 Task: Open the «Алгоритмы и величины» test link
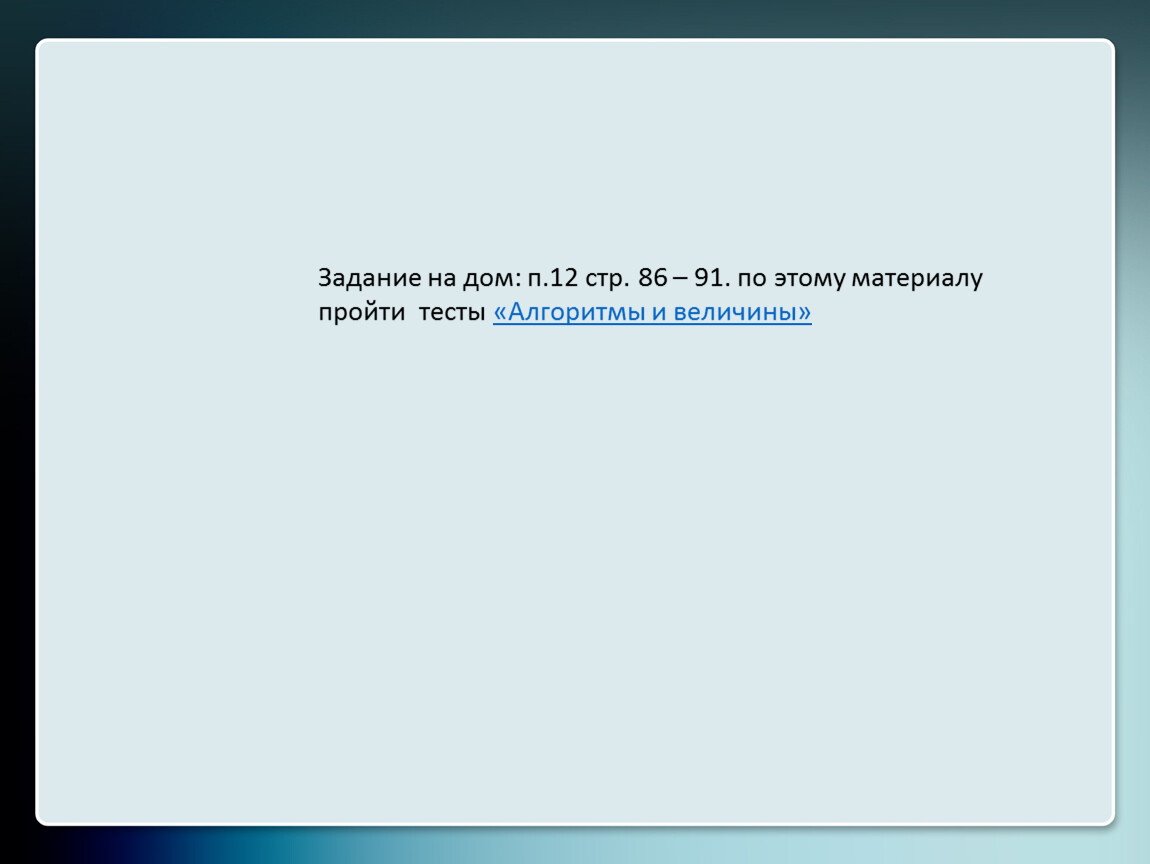(x=652, y=313)
